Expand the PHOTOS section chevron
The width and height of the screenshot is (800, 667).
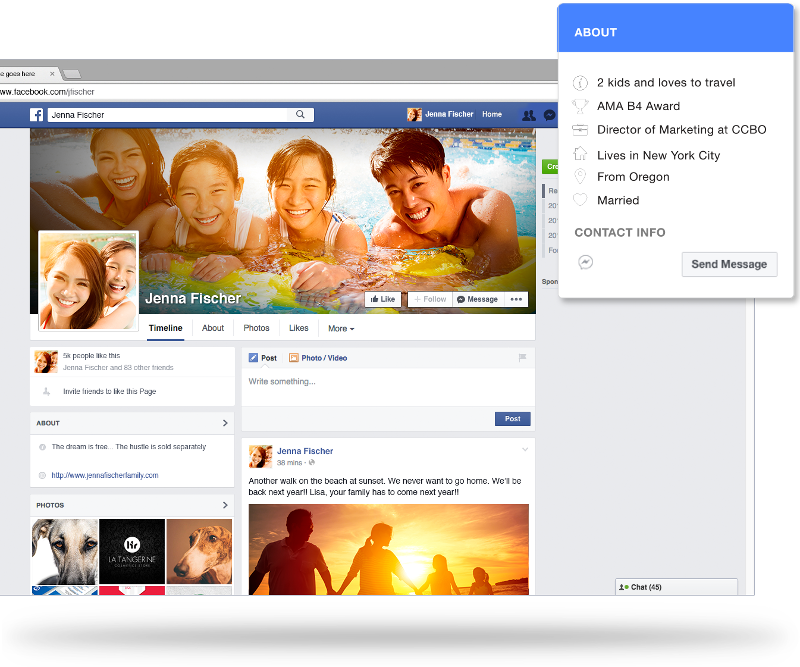[x=225, y=505]
